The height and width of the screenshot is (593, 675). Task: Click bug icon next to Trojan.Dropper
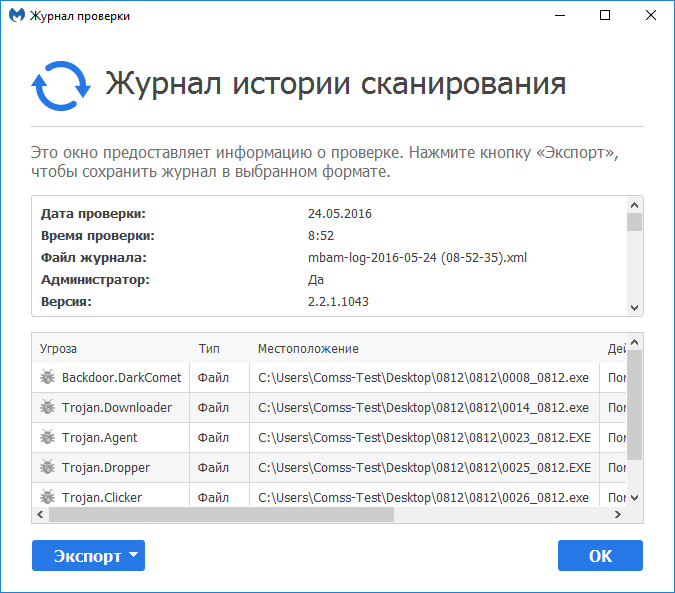tap(47, 467)
